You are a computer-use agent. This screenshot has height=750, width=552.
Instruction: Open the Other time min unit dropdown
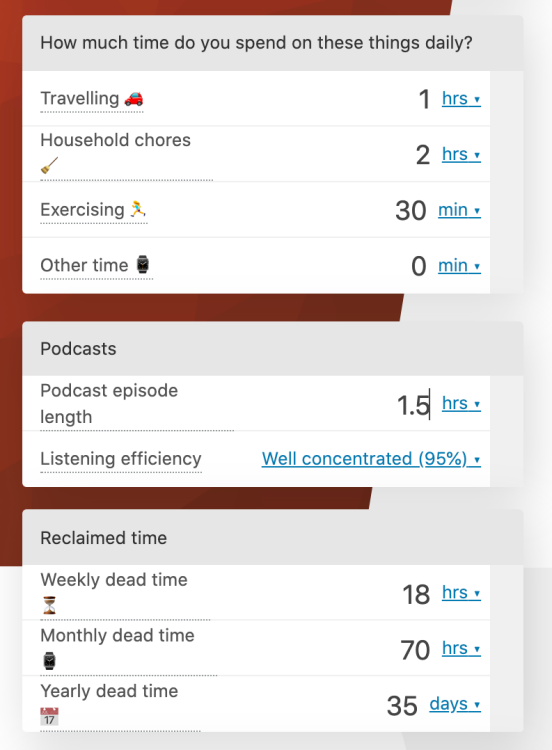pyautogui.click(x=459, y=265)
